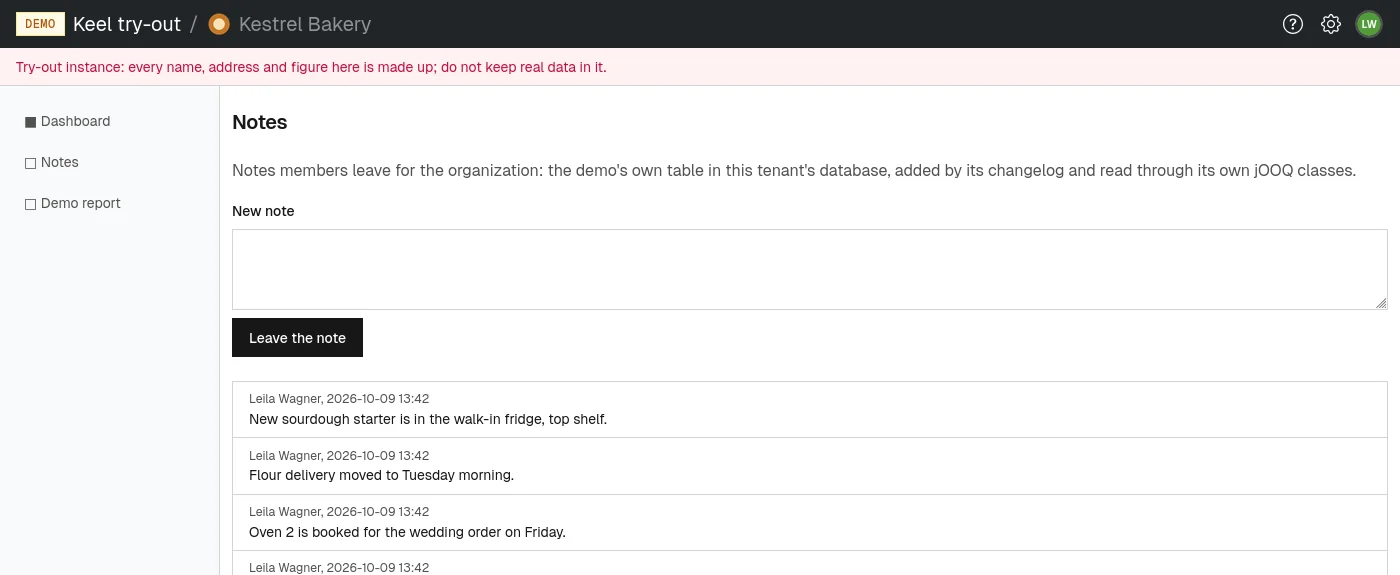Click the author line above the flour delivery note
The image size is (1400, 575).
tap(339, 455)
